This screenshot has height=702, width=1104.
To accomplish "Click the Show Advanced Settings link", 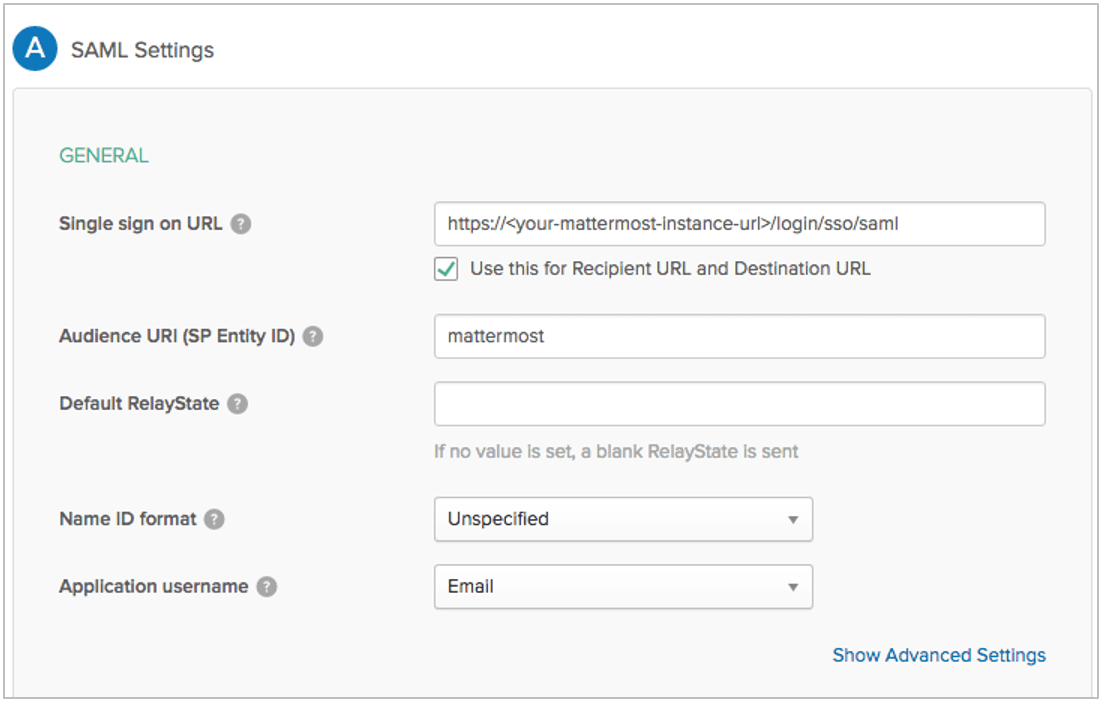I will (x=938, y=655).
